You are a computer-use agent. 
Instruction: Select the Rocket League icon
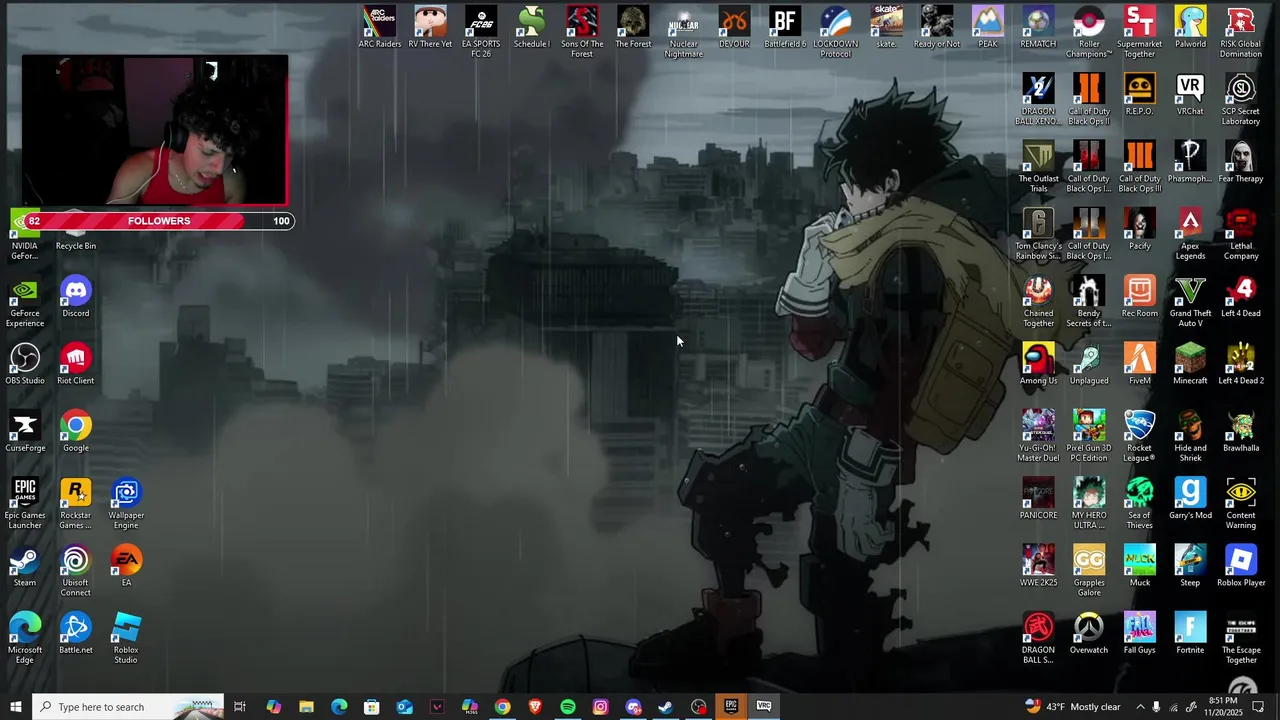click(x=1139, y=435)
